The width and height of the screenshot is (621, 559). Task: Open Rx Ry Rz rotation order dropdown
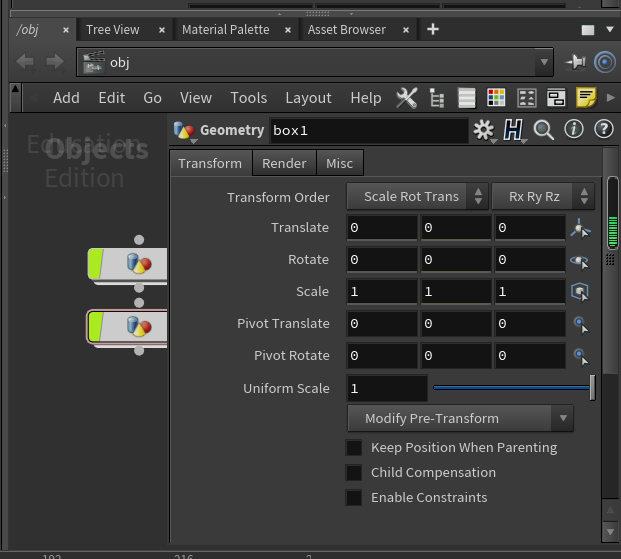tap(543, 197)
